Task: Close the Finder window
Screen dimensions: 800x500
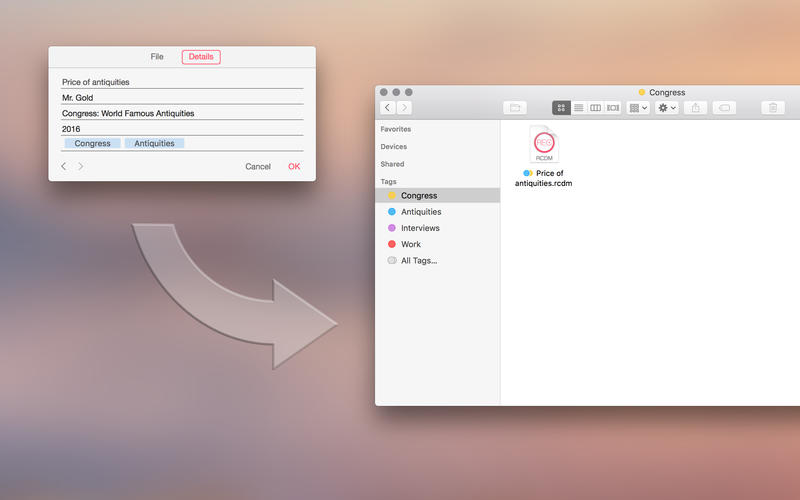Action: coord(384,92)
